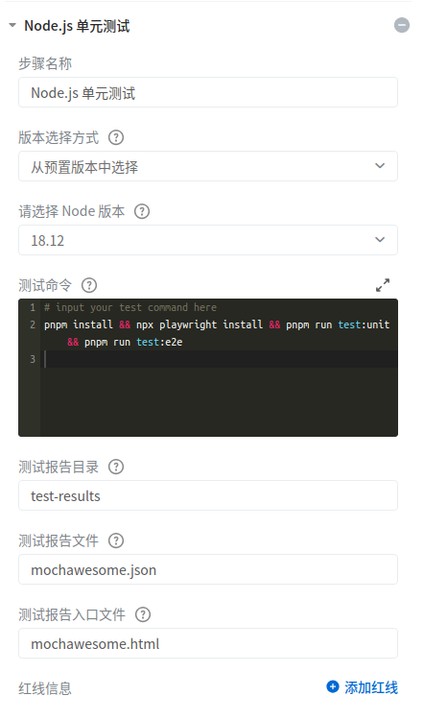Collapse the Node.js 单元测试 section triangle

coord(12,26)
